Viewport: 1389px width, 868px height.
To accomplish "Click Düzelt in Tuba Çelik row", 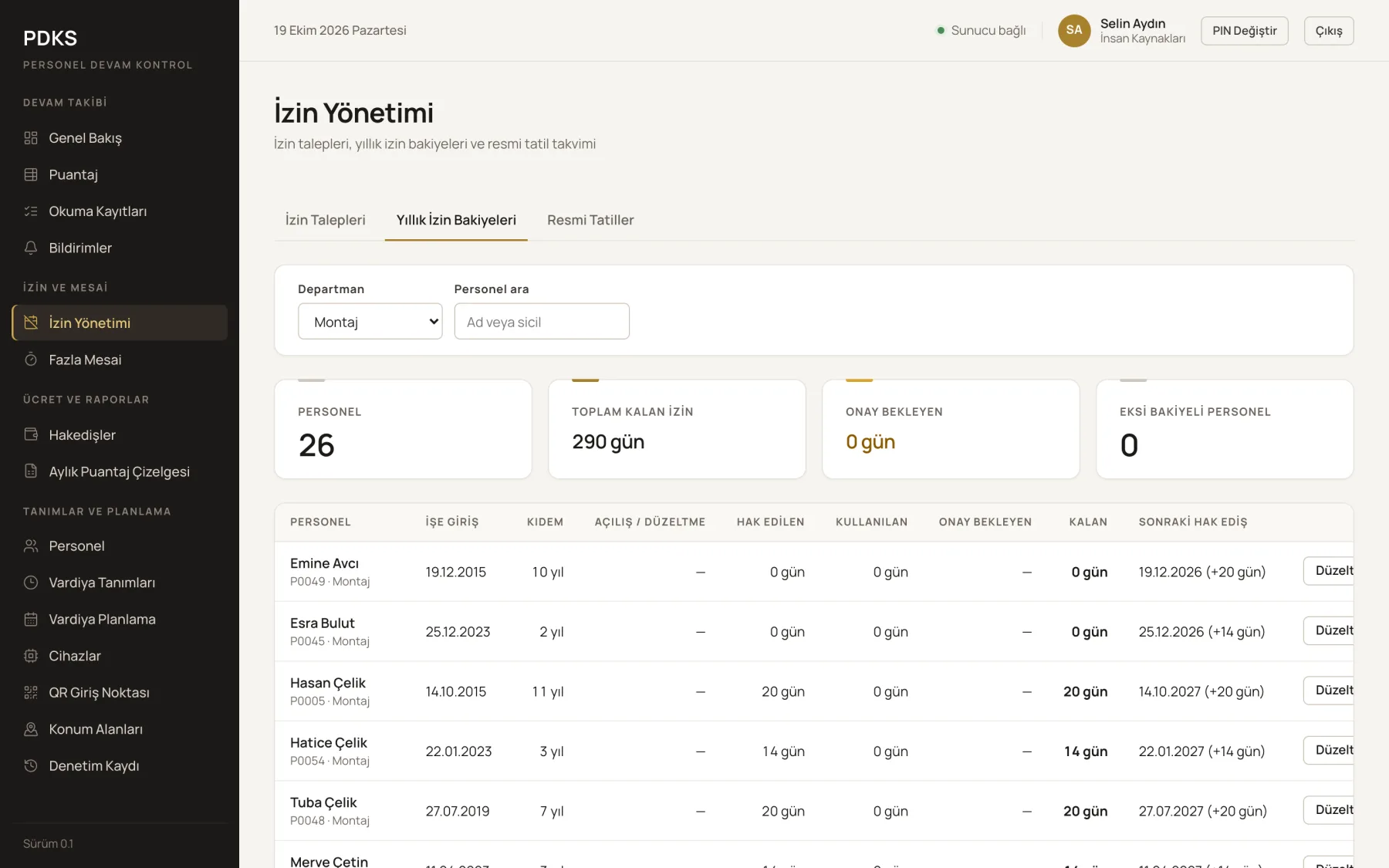I will click(x=1329, y=810).
